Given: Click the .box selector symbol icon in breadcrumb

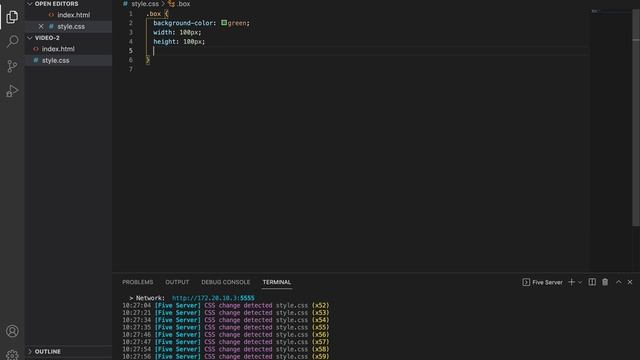Looking at the screenshot, I should (171, 4).
